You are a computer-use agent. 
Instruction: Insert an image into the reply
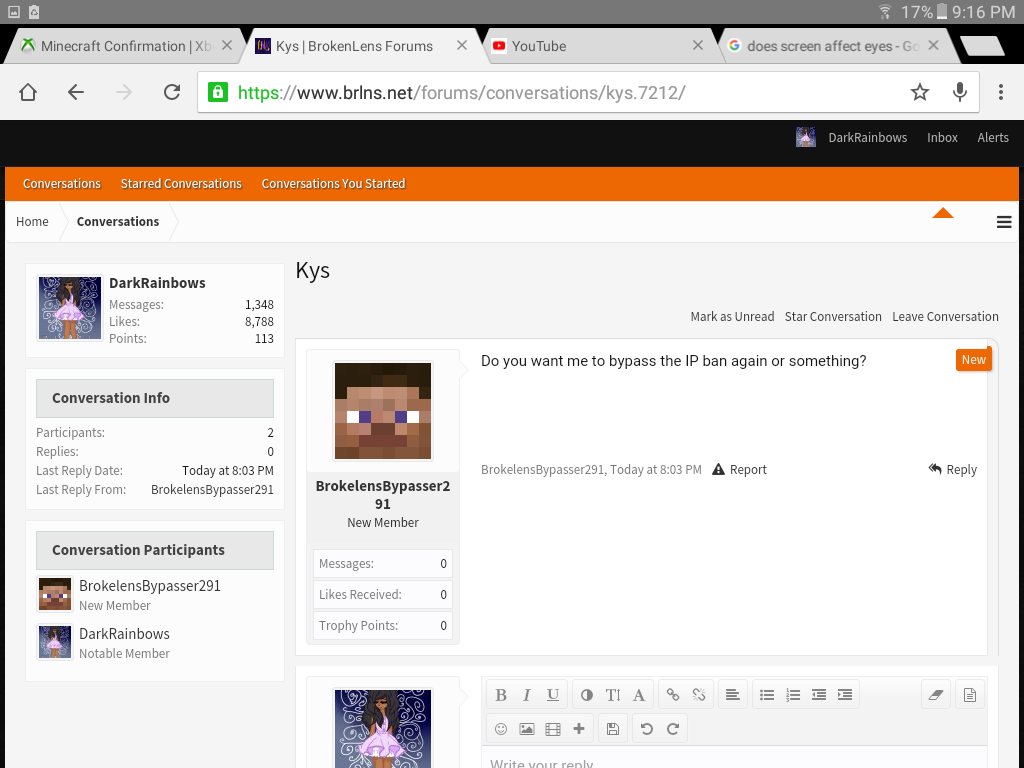pos(526,729)
